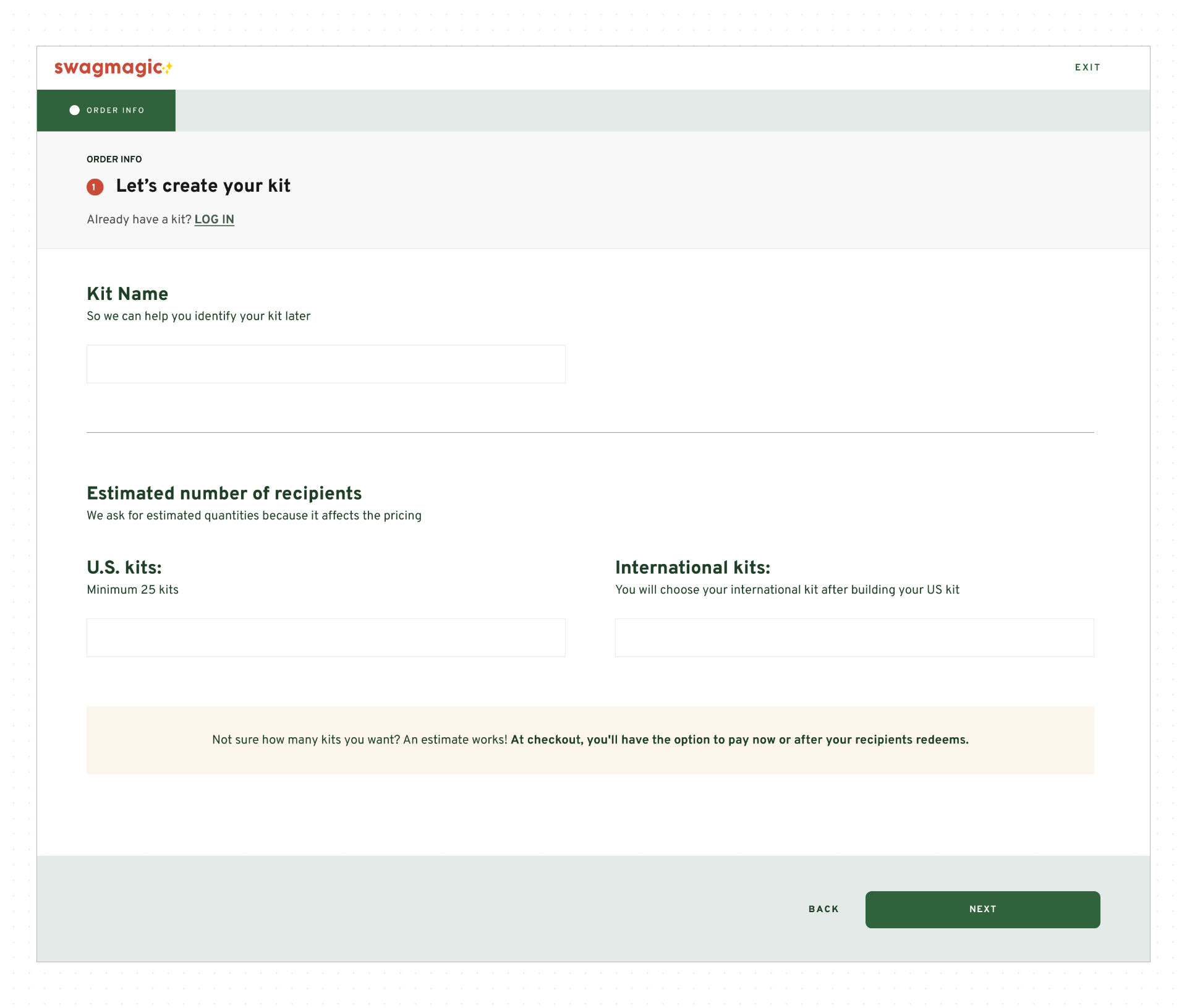This screenshot has width=1187, height=1008.
Task: Click into the U.S. kits quantity field
Action: (x=326, y=638)
